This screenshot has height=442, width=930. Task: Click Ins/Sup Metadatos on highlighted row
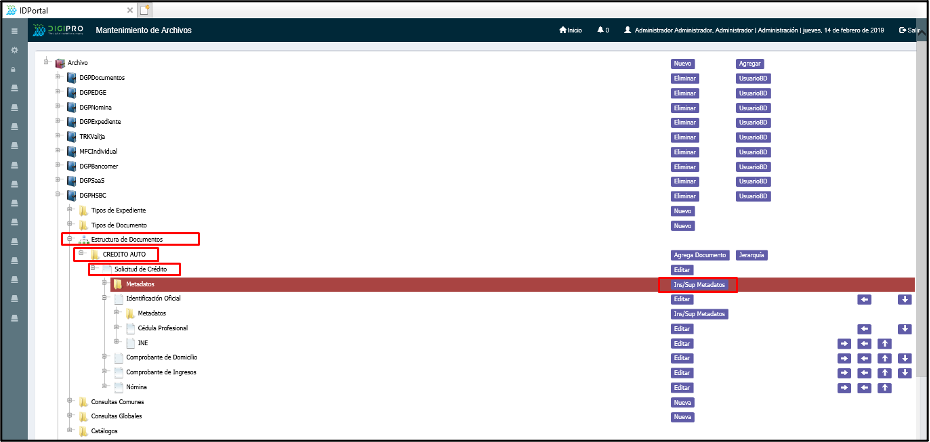pos(697,285)
